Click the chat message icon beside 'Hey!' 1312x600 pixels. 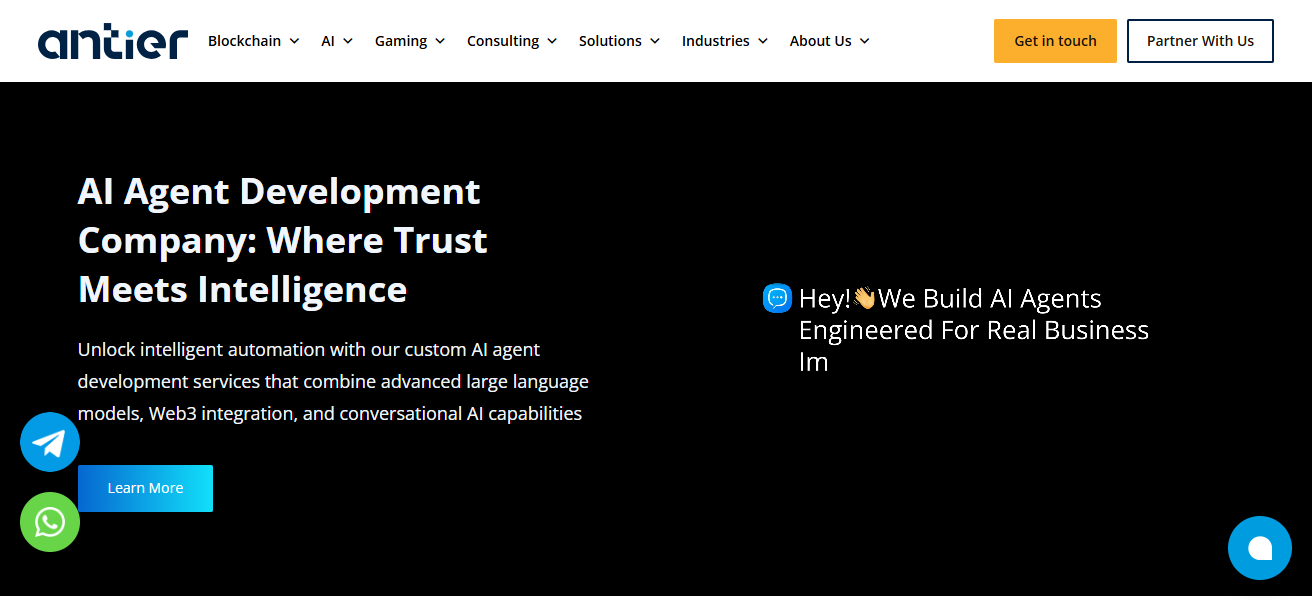pos(777,298)
